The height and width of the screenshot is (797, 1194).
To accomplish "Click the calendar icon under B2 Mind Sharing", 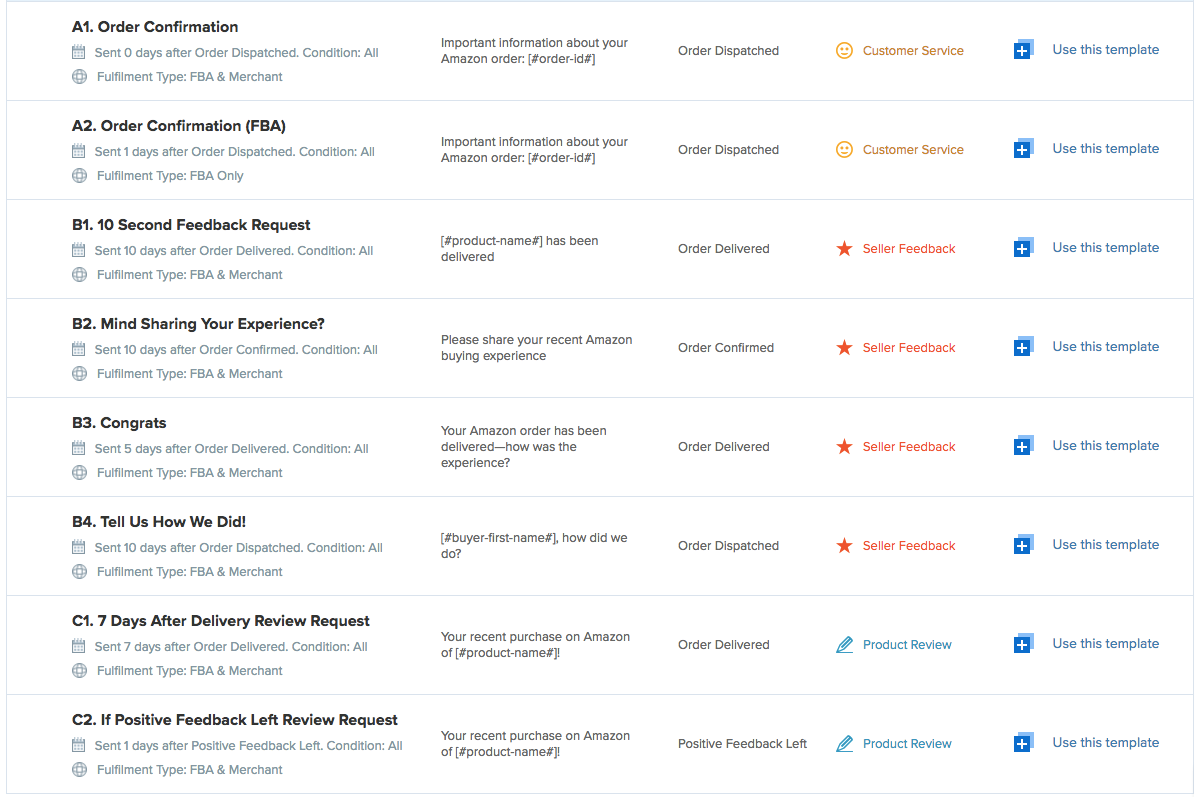I will pos(78,349).
